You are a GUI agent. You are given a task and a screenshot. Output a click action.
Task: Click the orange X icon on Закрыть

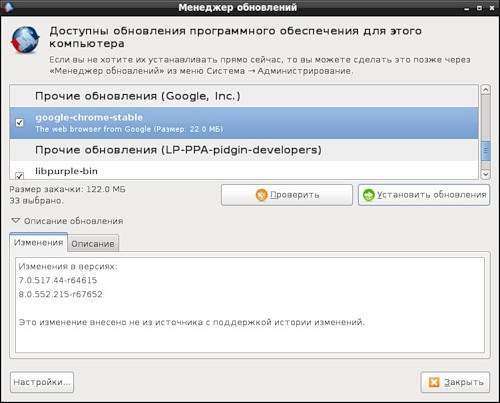coord(434,382)
